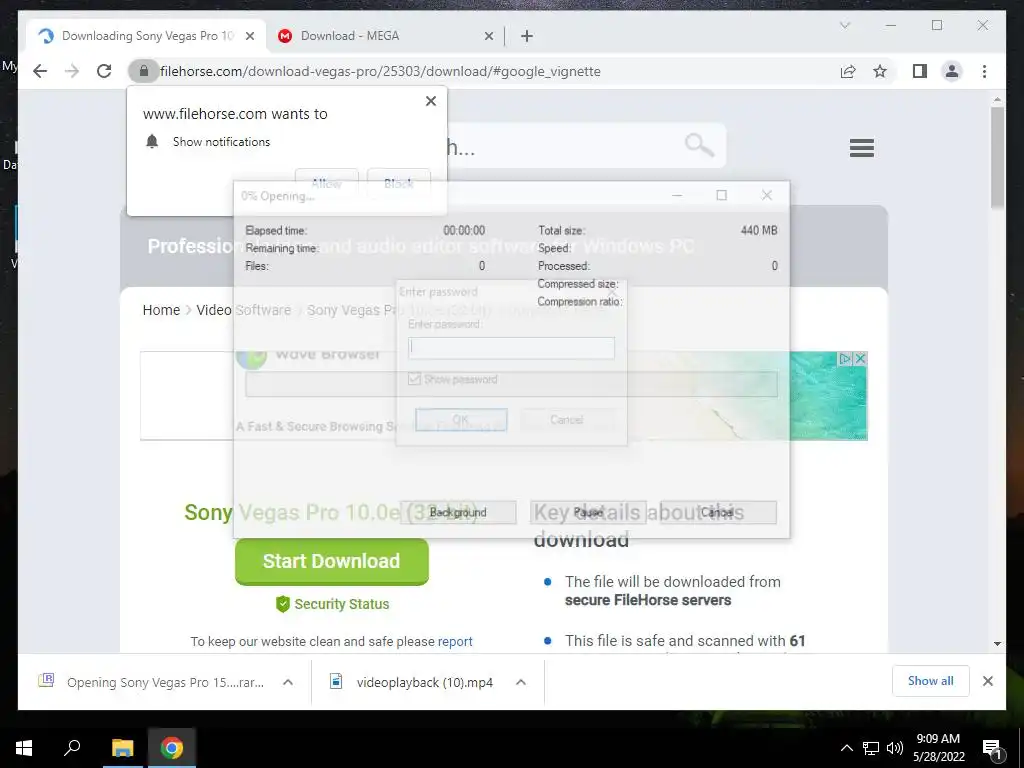The image size is (1024, 768).
Task: Expand Sony Vegas Pro rar download options
Action: tap(287, 682)
